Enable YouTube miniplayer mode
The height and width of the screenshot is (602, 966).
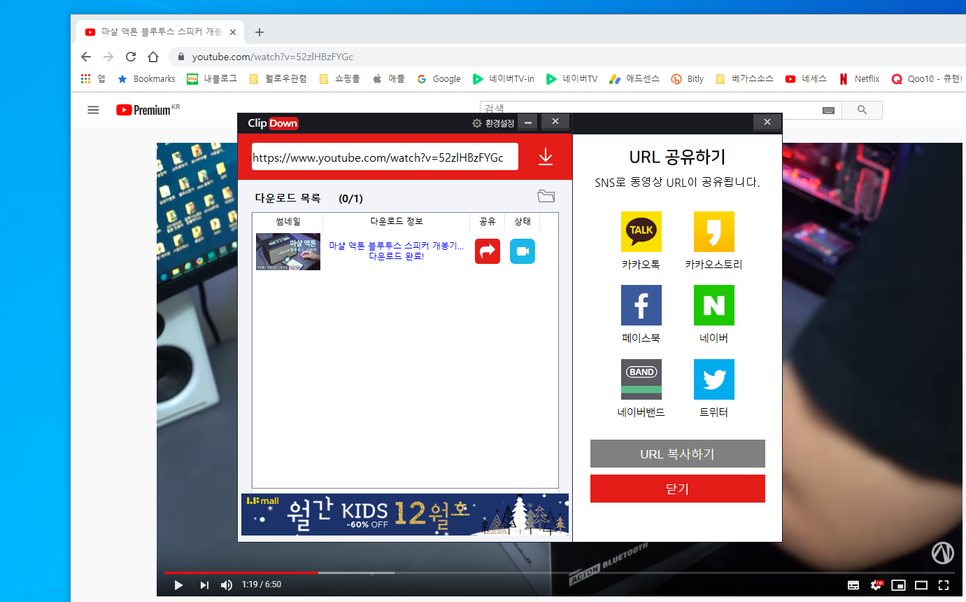click(899, 585)
